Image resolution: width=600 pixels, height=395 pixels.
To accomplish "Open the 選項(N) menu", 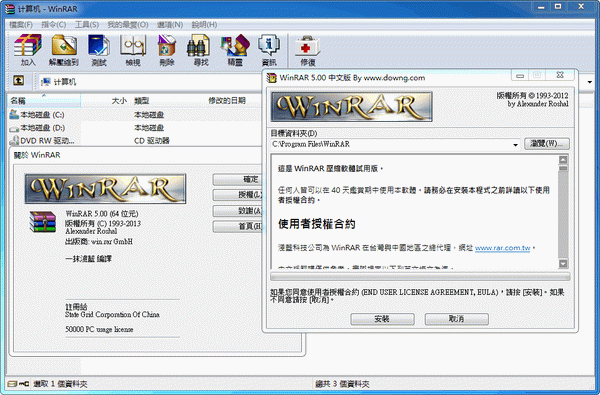I will 170,24.
